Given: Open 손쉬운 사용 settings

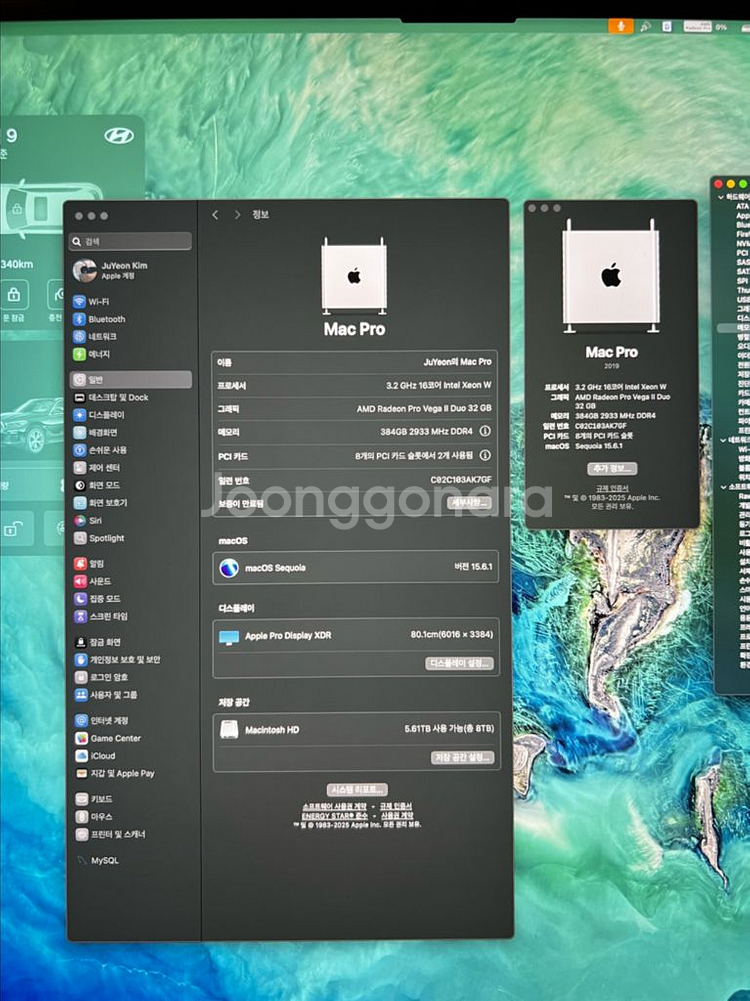Looking at the screenshot, I should pos(131,449).
